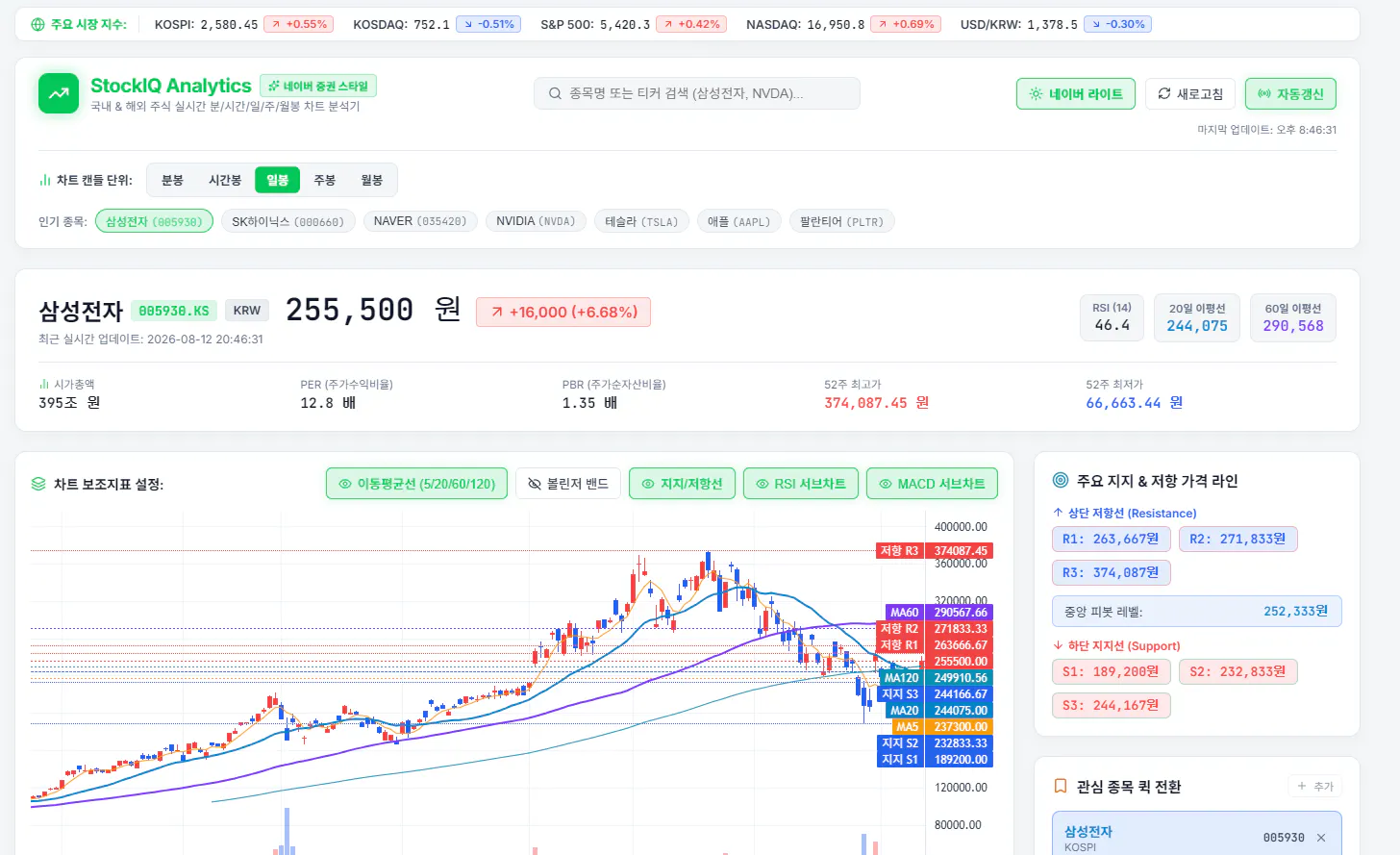Open 삼성전자 KOSPI watchlist card
Screen dimensions: 1400x855
pyautogui.click(x=1197, y=835)
